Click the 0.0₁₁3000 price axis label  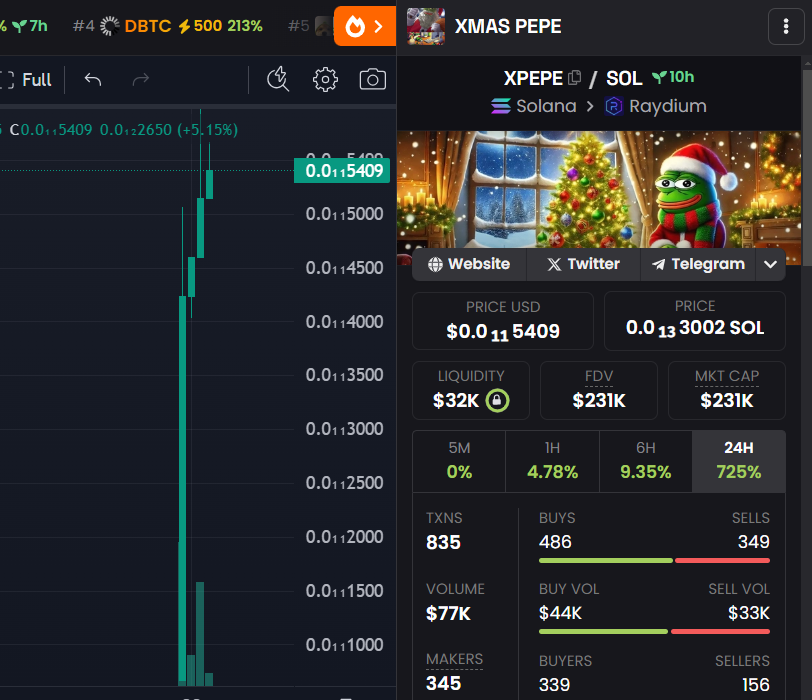pos(344,429)
